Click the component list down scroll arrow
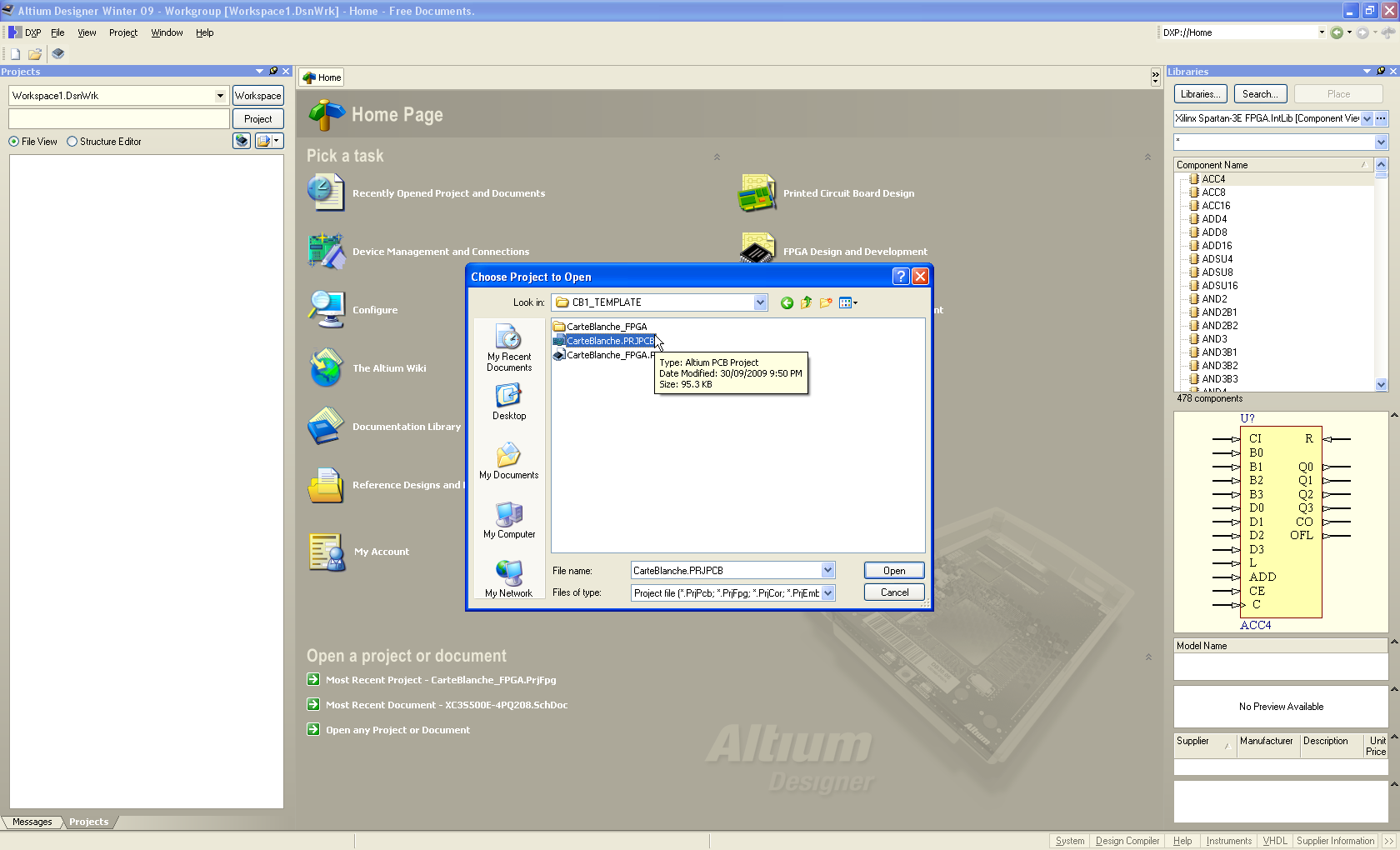Viewport: 1400px width, 850px height. point(1381,385)
